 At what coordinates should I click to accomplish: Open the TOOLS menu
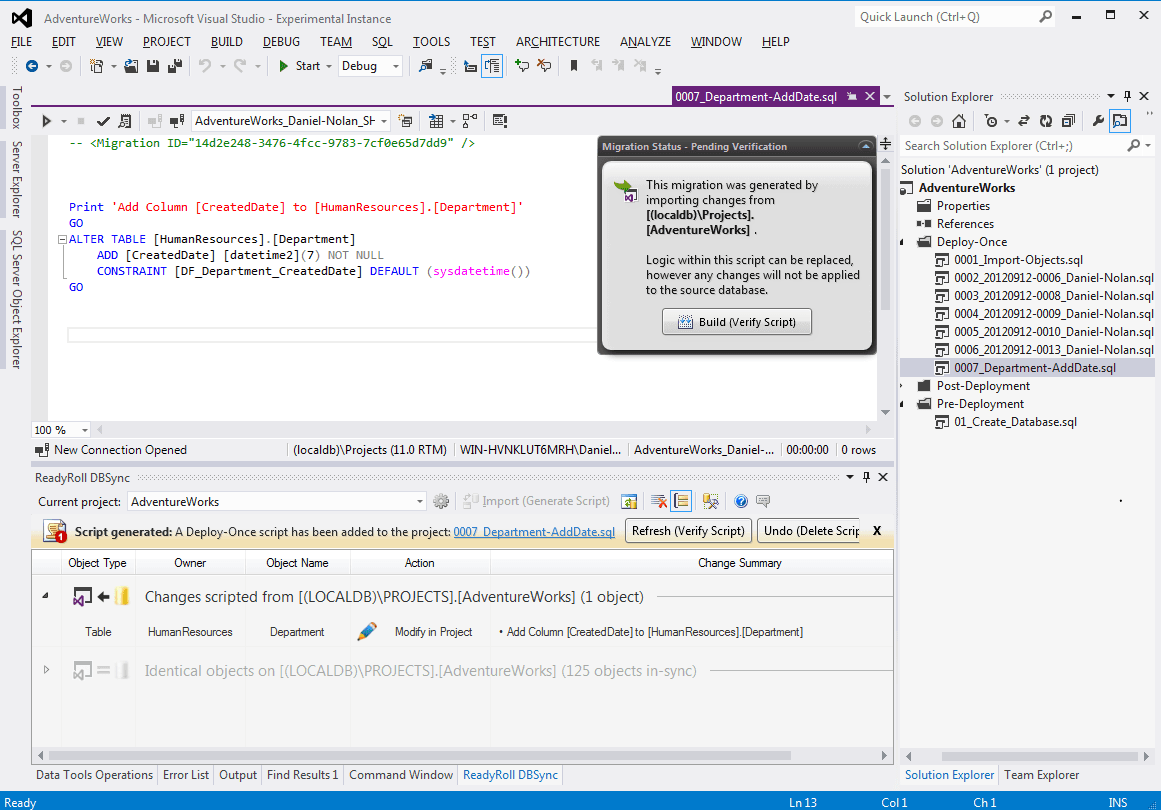pyautogui.click(x=431, y=41)
